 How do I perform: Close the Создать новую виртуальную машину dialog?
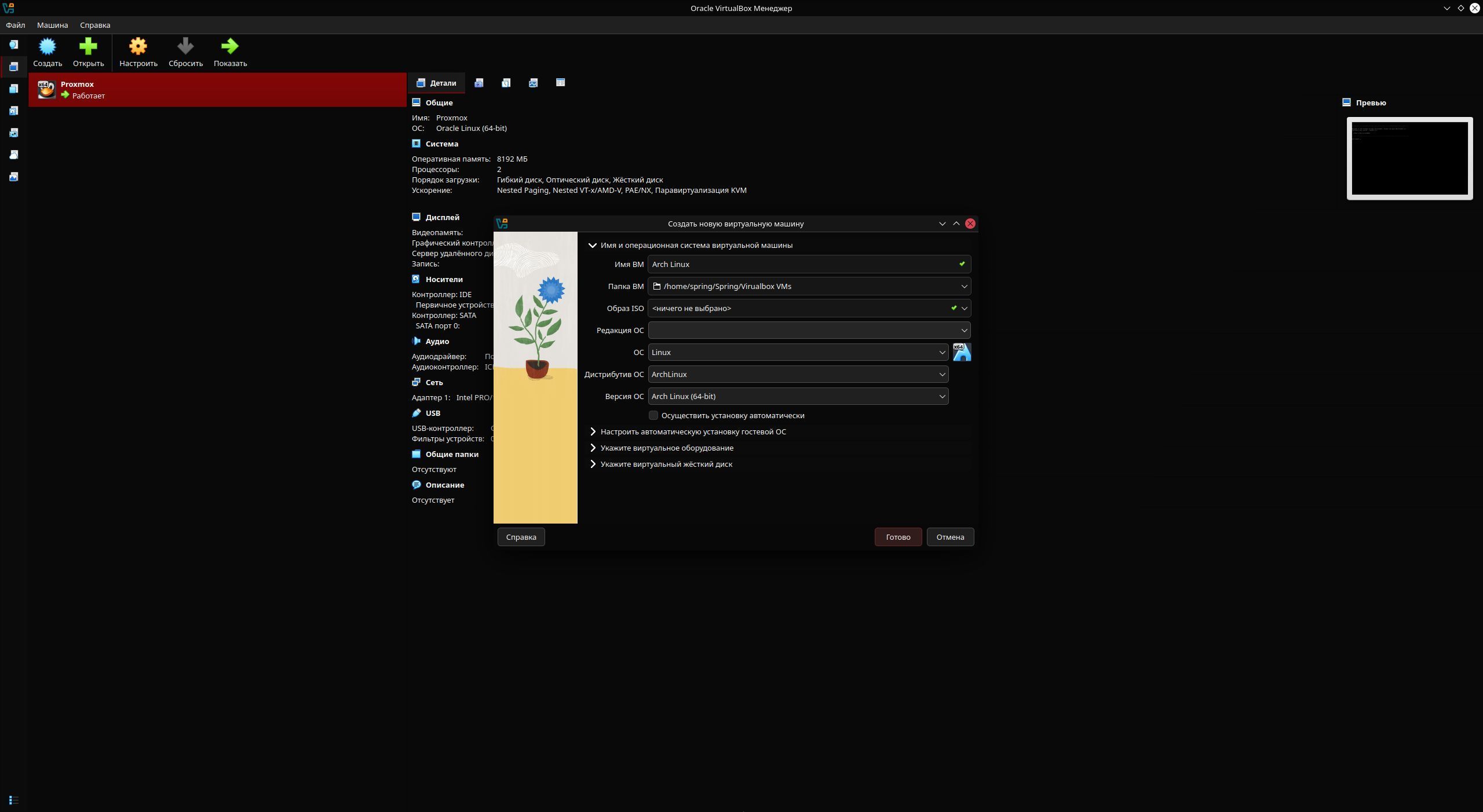[970, 224]
